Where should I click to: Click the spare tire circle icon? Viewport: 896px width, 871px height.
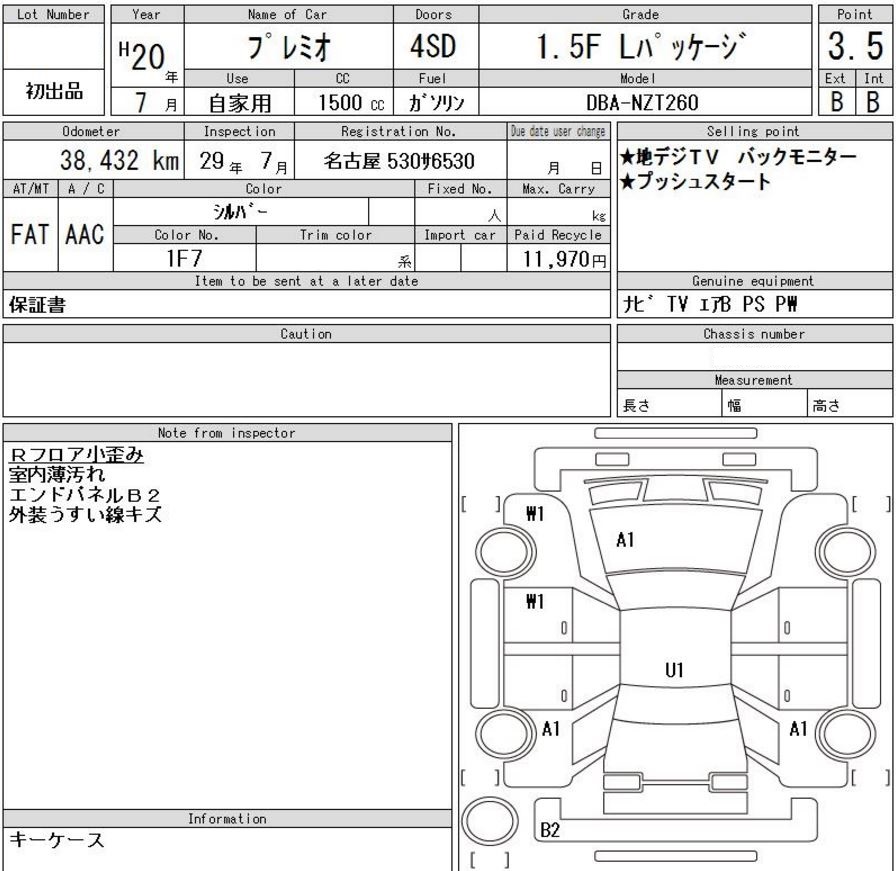click(490, 821)
